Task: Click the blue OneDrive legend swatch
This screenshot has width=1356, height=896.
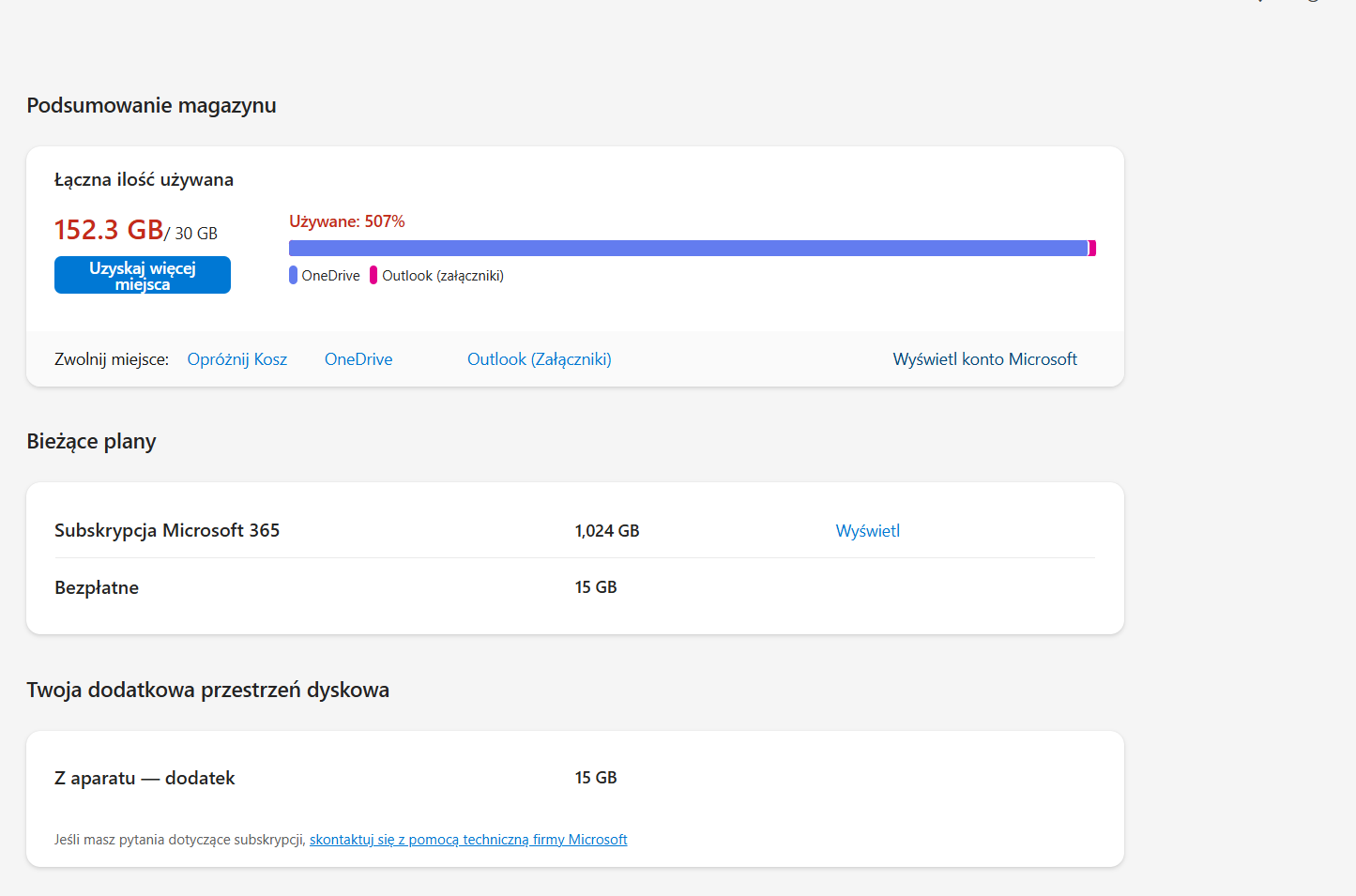Action: [x=294, y=275]
